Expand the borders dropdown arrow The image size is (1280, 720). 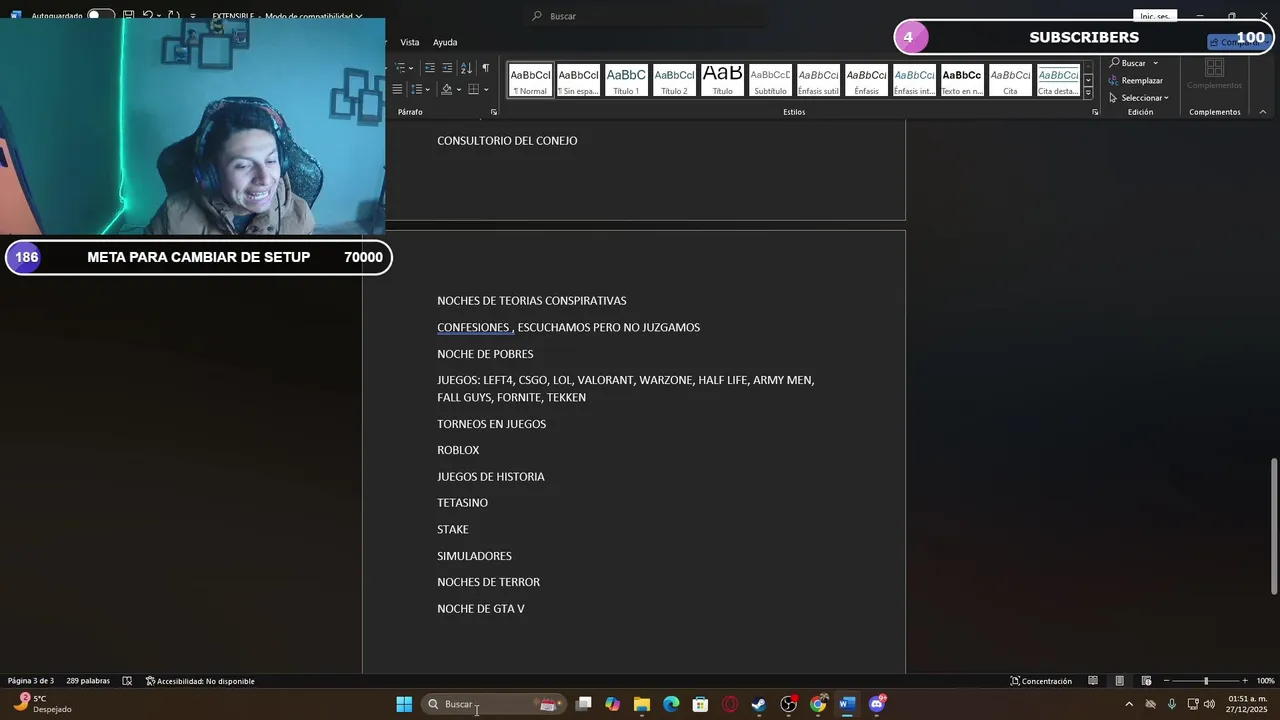(486, 90)
